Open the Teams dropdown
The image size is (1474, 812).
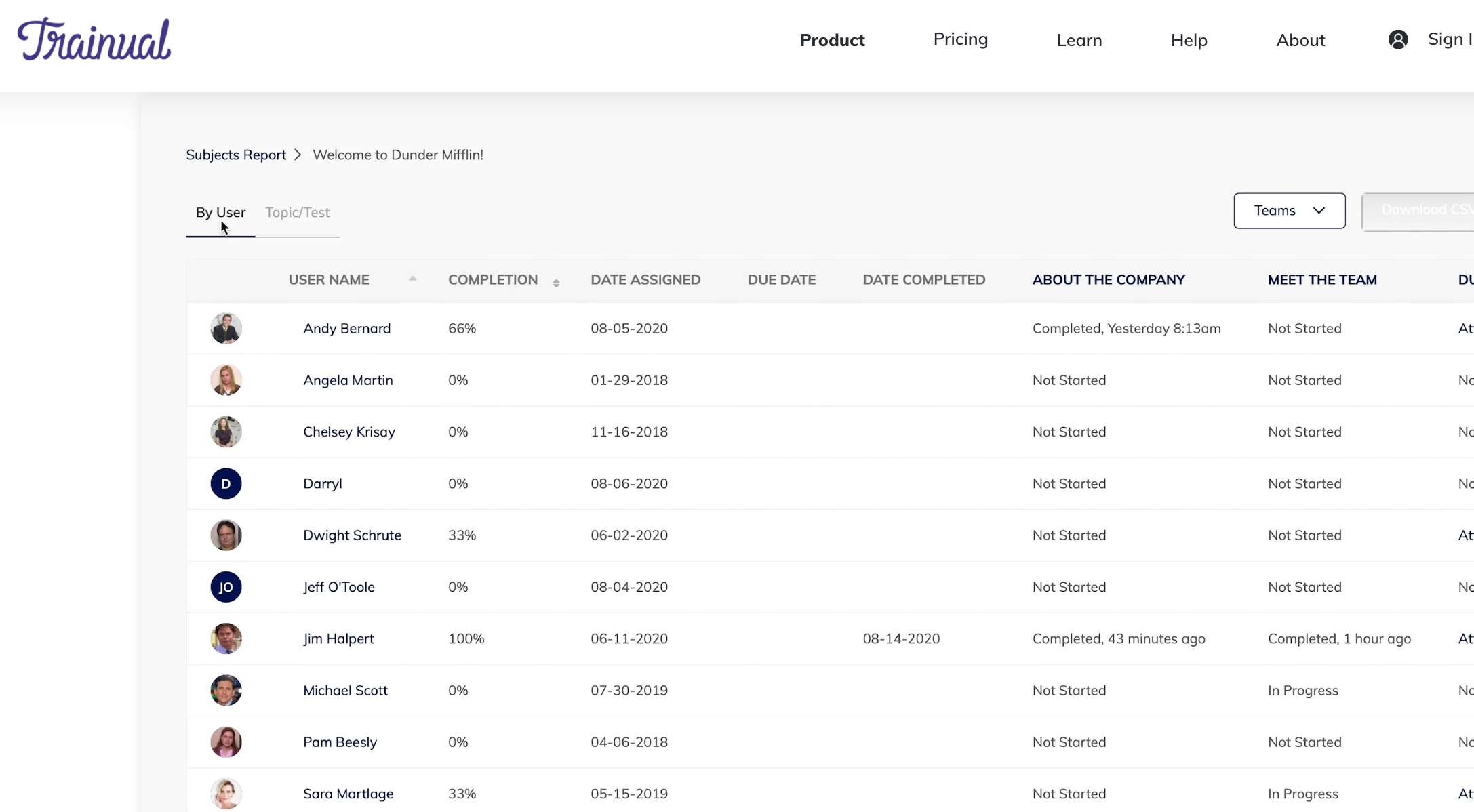click(1289, 211)
